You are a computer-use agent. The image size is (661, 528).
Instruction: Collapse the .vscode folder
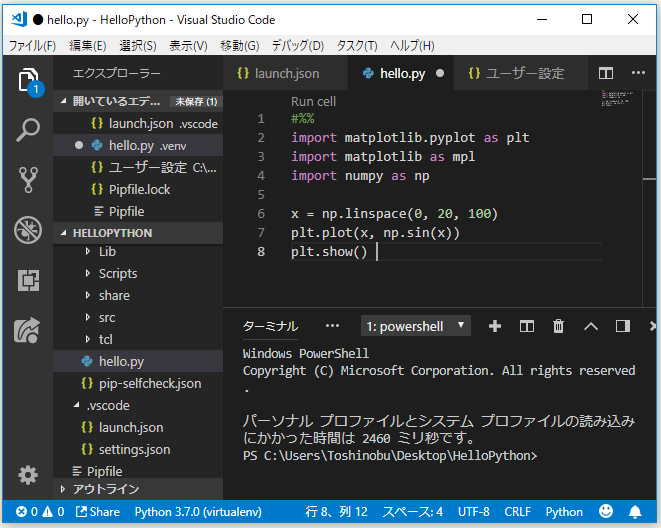pos(77,405)
